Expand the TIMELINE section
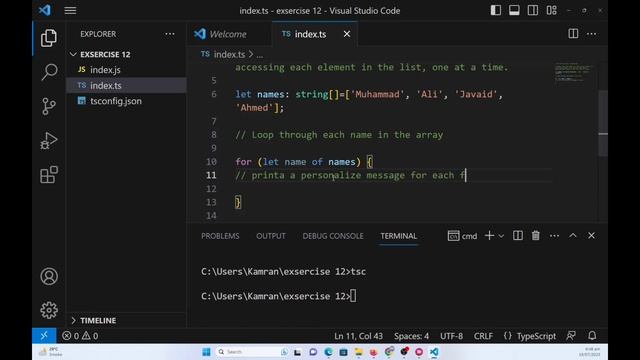 pos(98,320)
